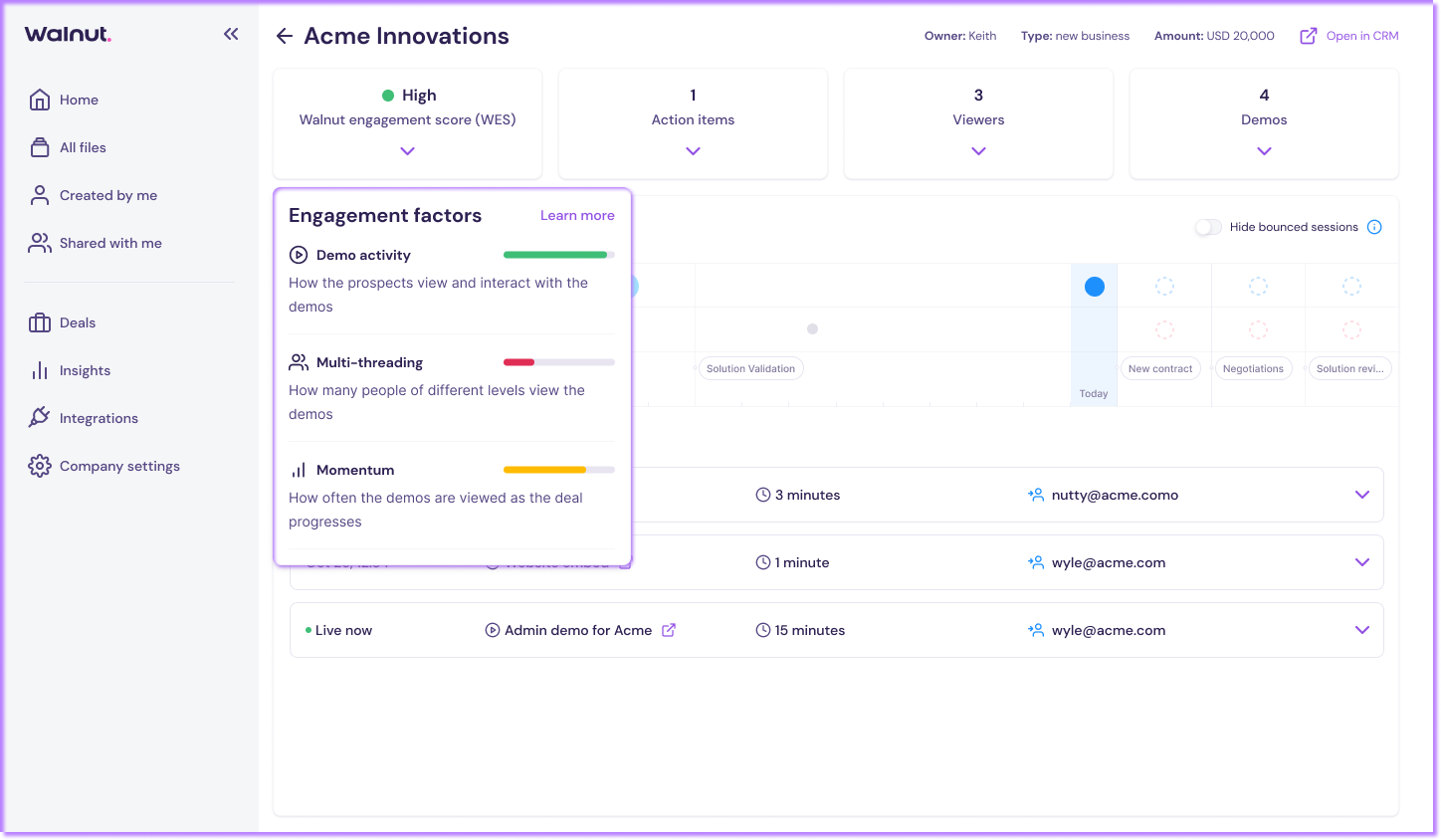Click add-viewer icon beside nutty@acme.como
Image resolution: width=1441 pixels, height=840 pixels.
coord(1036,495)
